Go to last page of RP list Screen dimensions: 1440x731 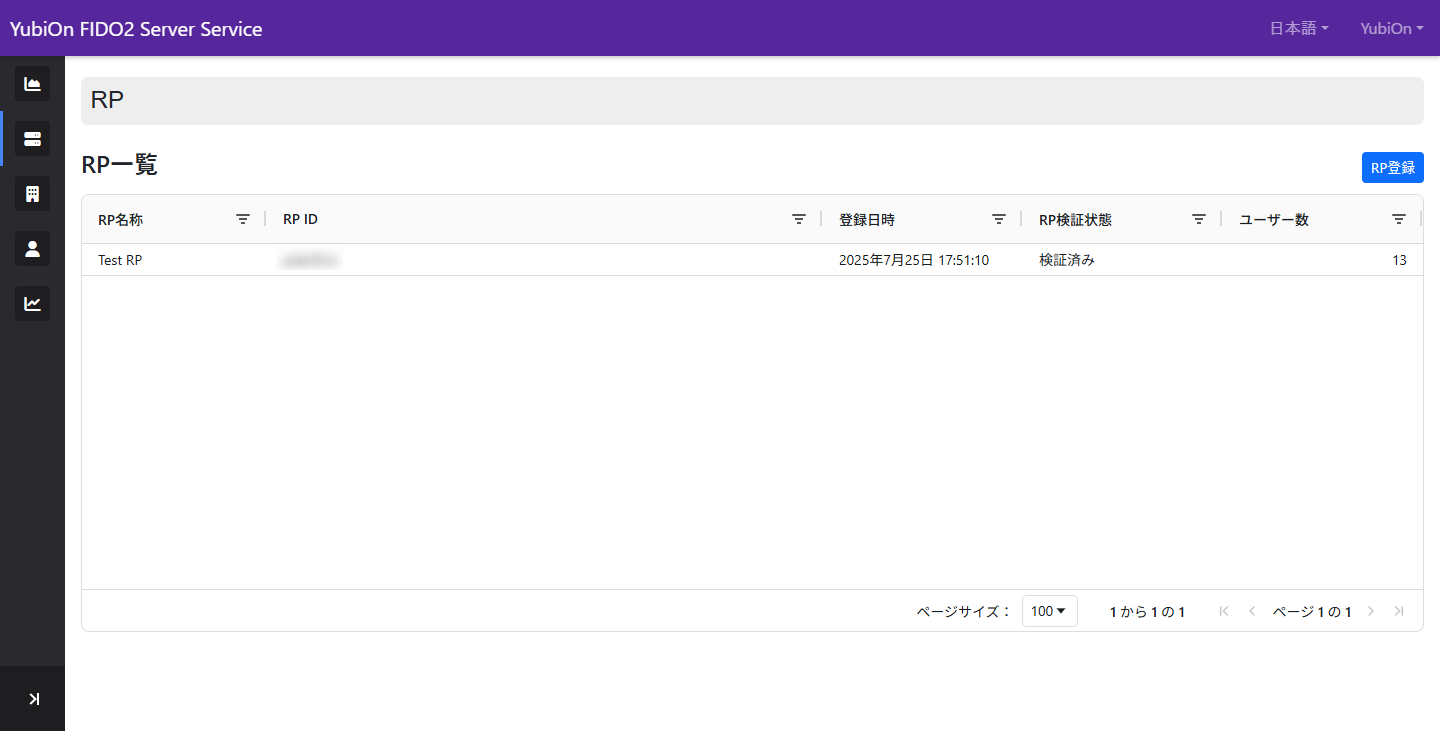pos(1399,611)
